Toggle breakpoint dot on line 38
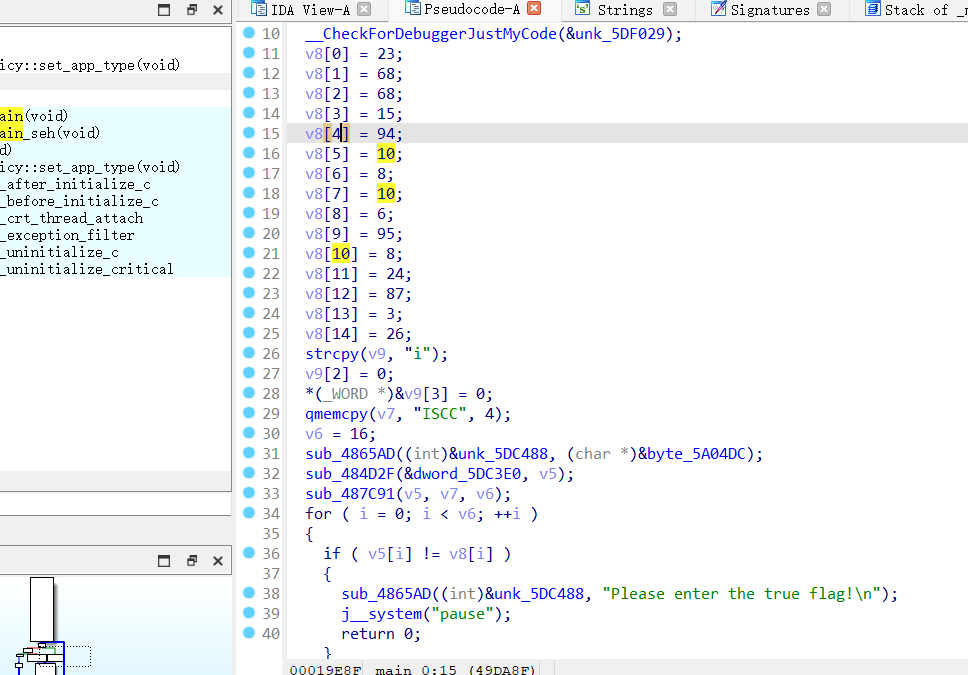This screenshot has height=675, width=968. click(x=249, y=593)
